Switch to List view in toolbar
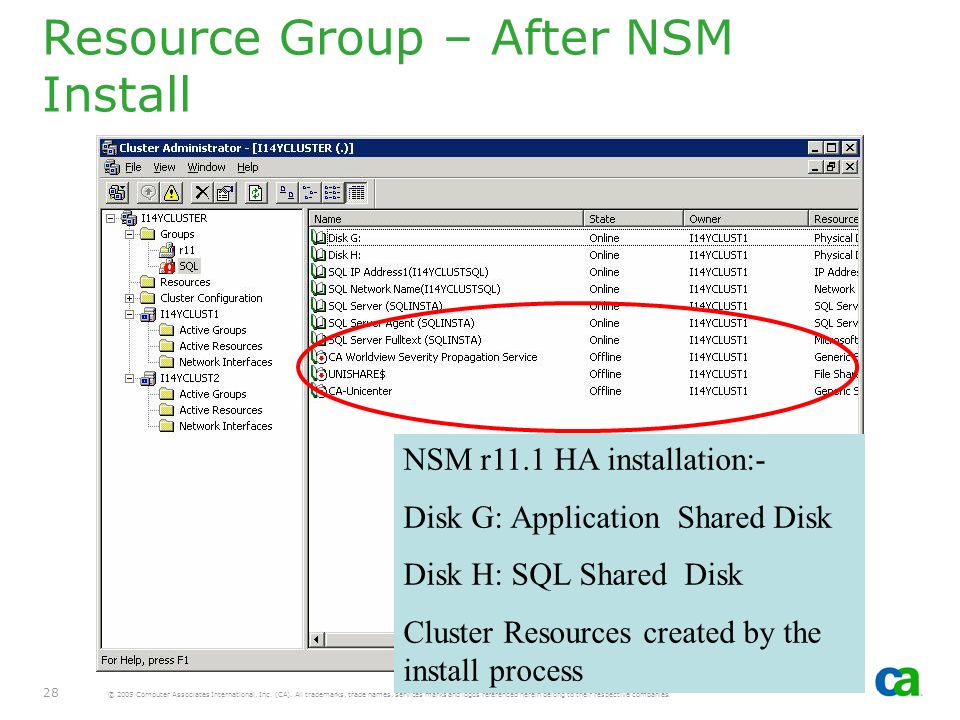 [332, 193]
